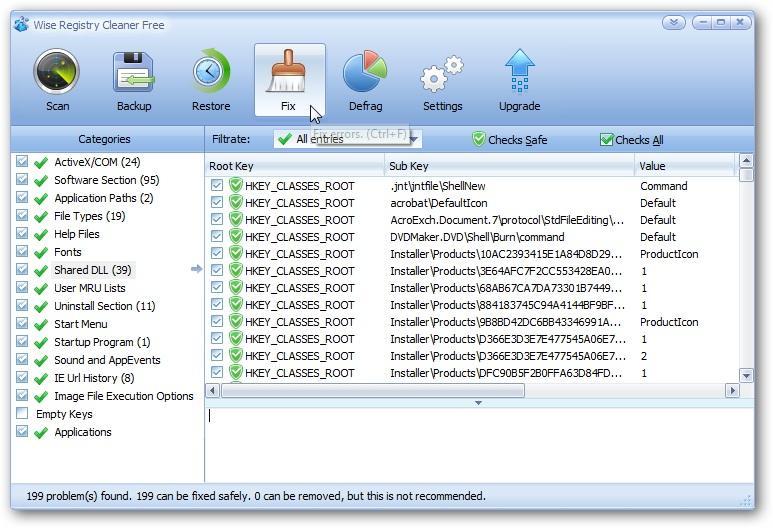Click the Checks Safe label

tap(518, 140)
